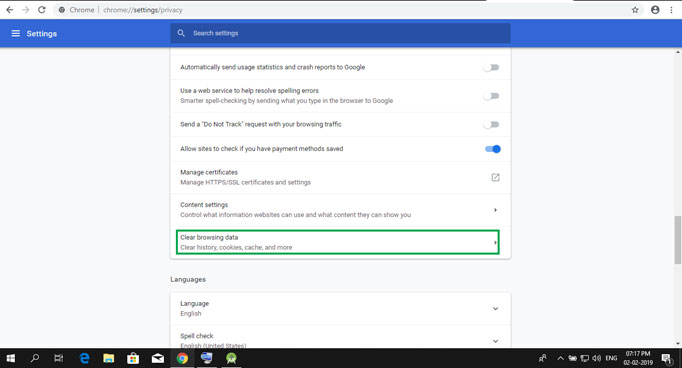Expand the Spell check dropdown
Screen dimensions: 682x368
[x=495, y=341]
